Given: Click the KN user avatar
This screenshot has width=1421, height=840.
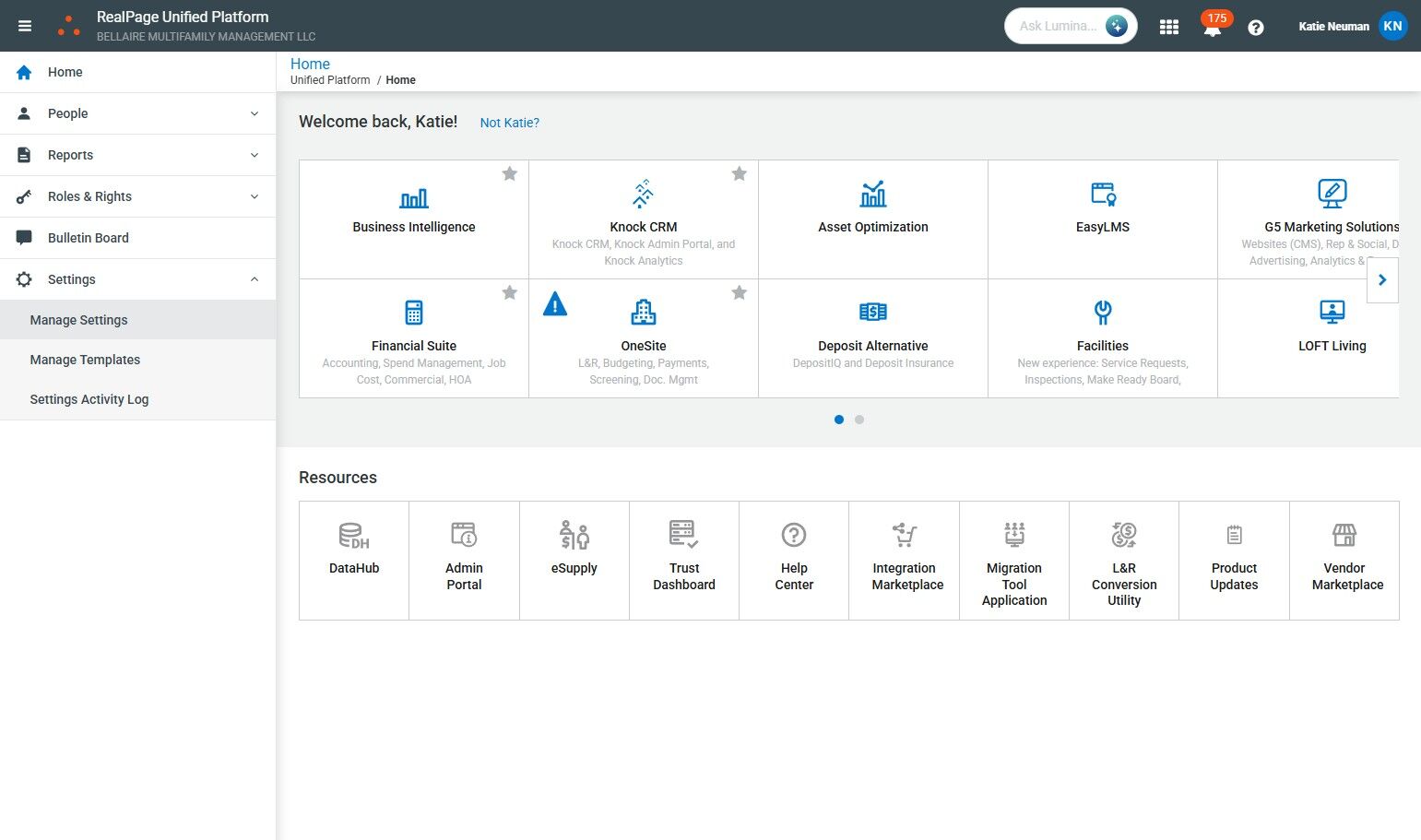Looking at the screenshot, I should [x=1392, y=26].
